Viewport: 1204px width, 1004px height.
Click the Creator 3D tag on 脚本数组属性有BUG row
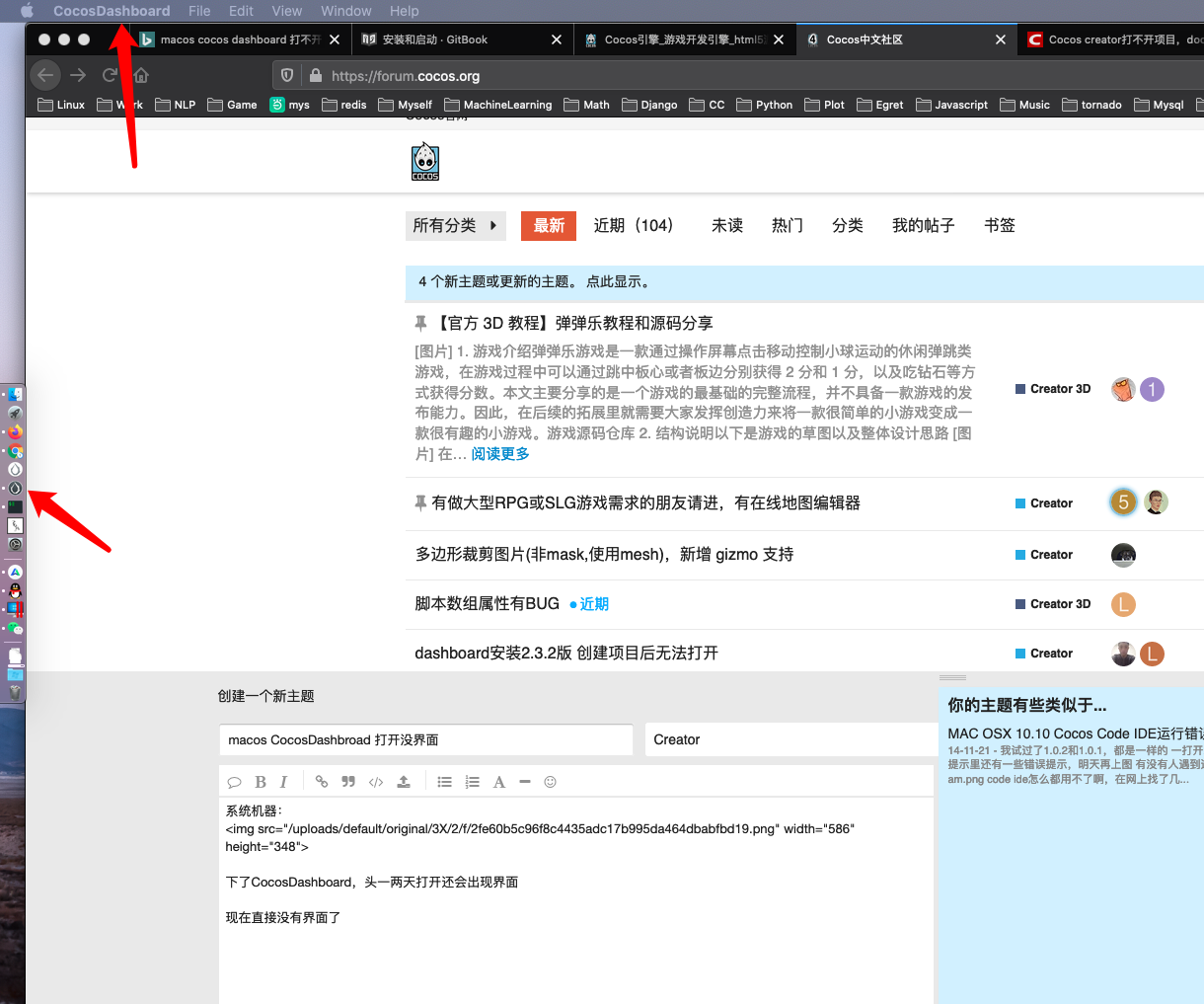1053,603
